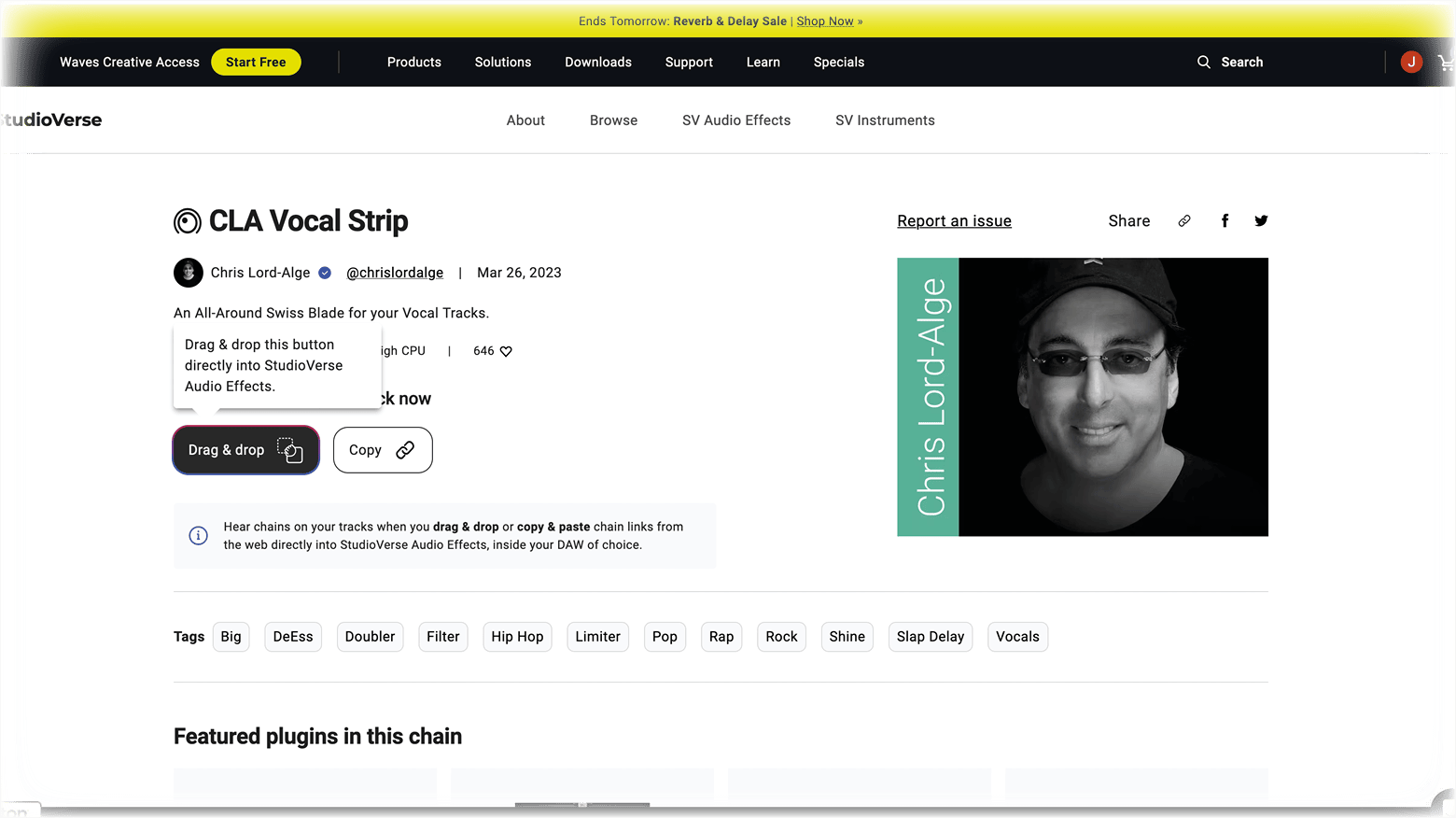Open SV Instruments section

[885, 120]
